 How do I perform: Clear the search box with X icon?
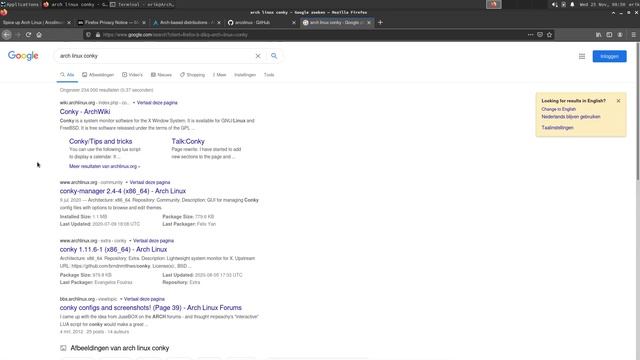[x=258, y=56]
